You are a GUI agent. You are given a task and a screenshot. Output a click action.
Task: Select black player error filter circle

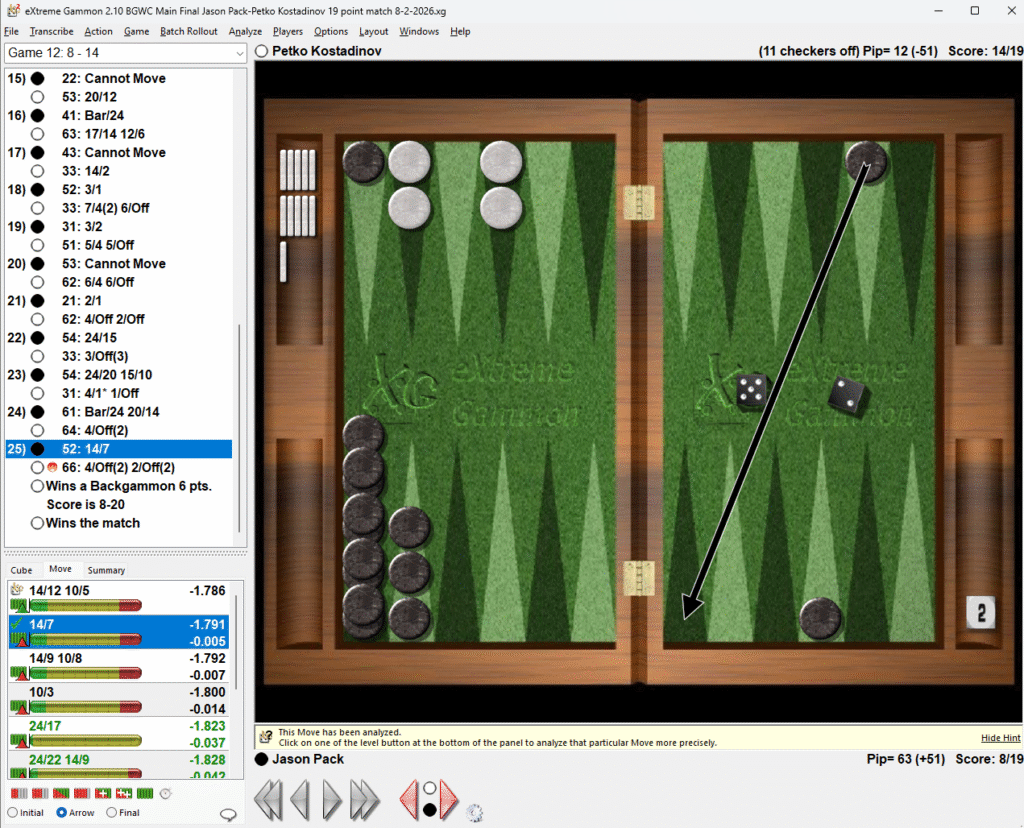point(429,810)
